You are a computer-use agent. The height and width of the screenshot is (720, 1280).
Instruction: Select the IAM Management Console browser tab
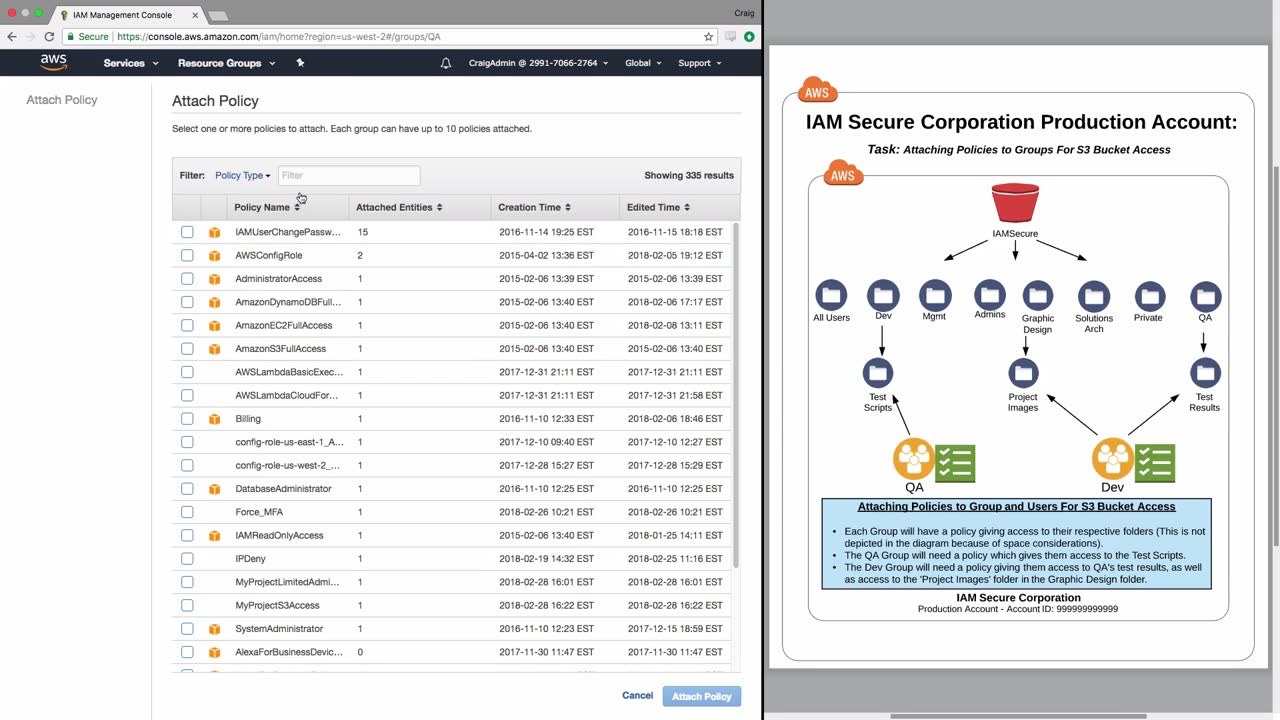(129, 15)
